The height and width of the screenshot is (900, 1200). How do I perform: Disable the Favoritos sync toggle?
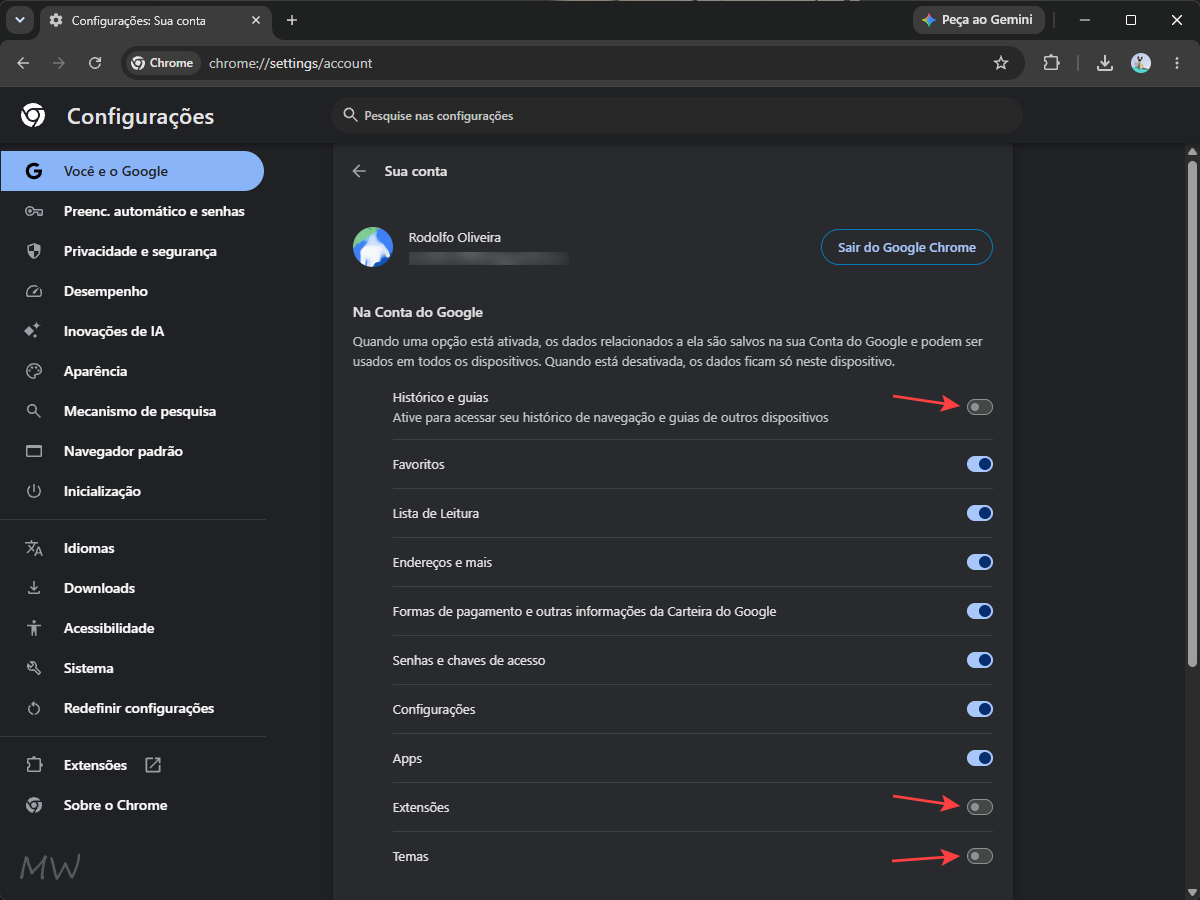pos(980,464)
